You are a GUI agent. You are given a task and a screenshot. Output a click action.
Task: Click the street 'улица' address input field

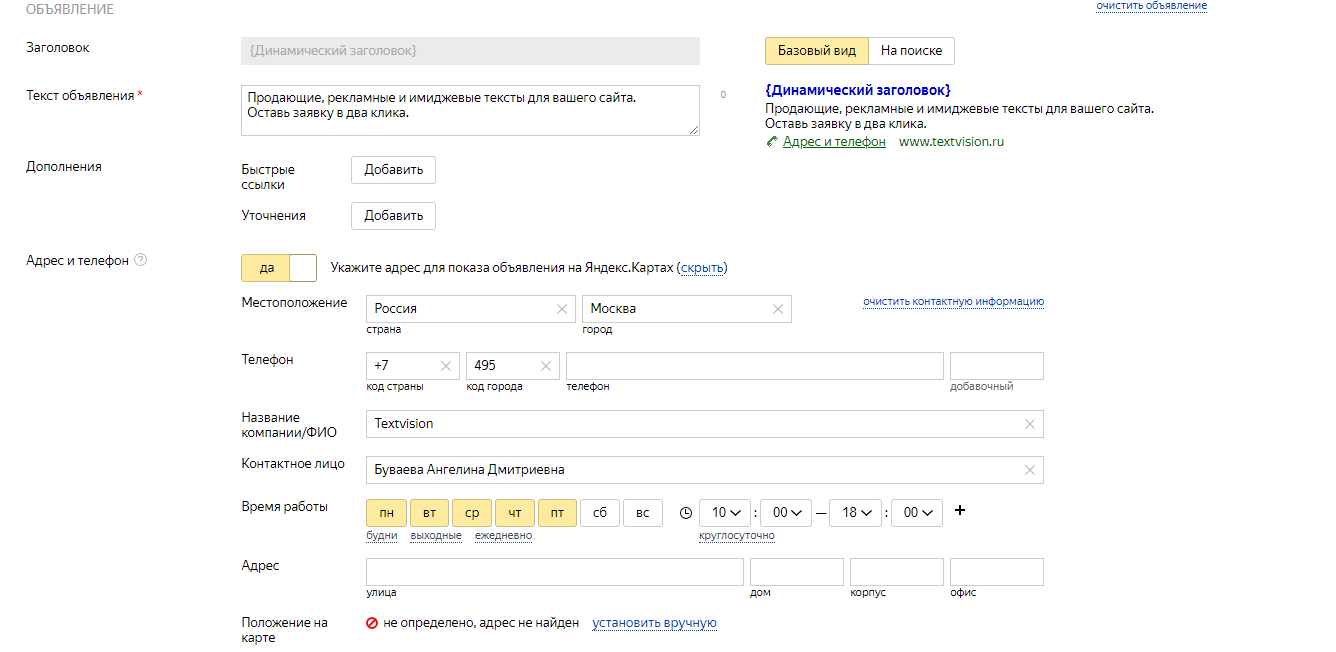click(x=555, y=572)
